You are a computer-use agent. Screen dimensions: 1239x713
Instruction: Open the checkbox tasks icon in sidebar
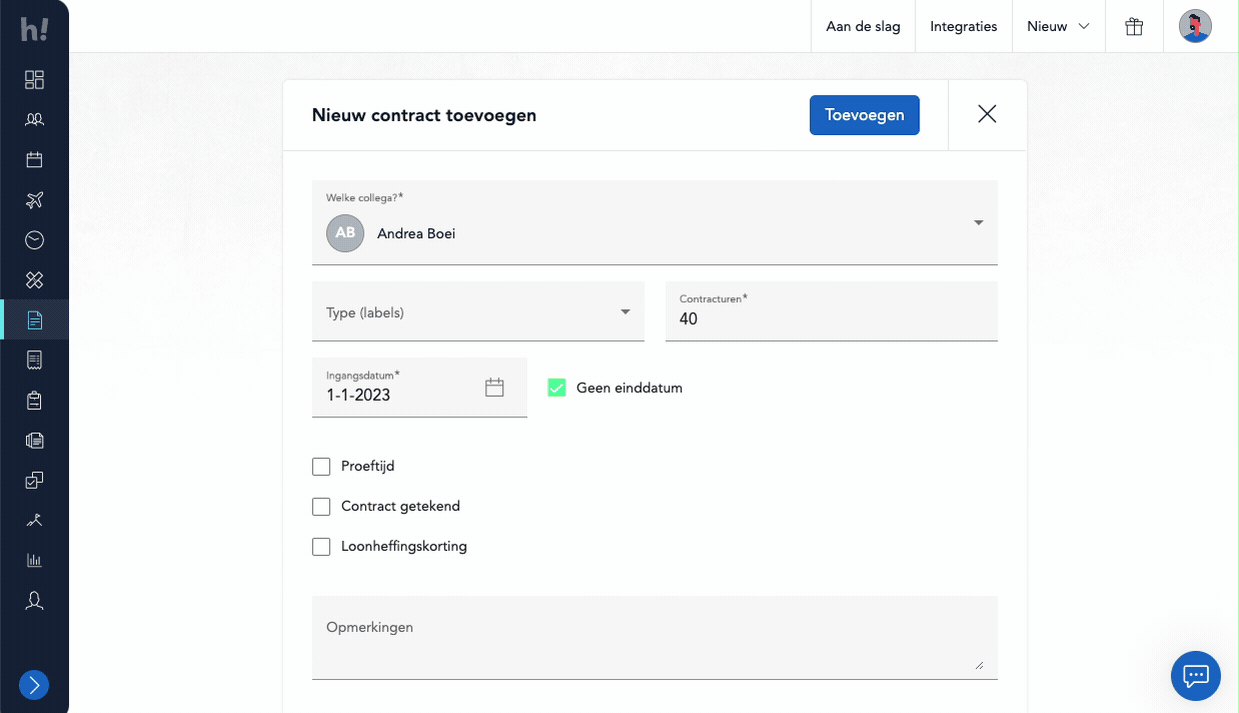tap(34, 480)
